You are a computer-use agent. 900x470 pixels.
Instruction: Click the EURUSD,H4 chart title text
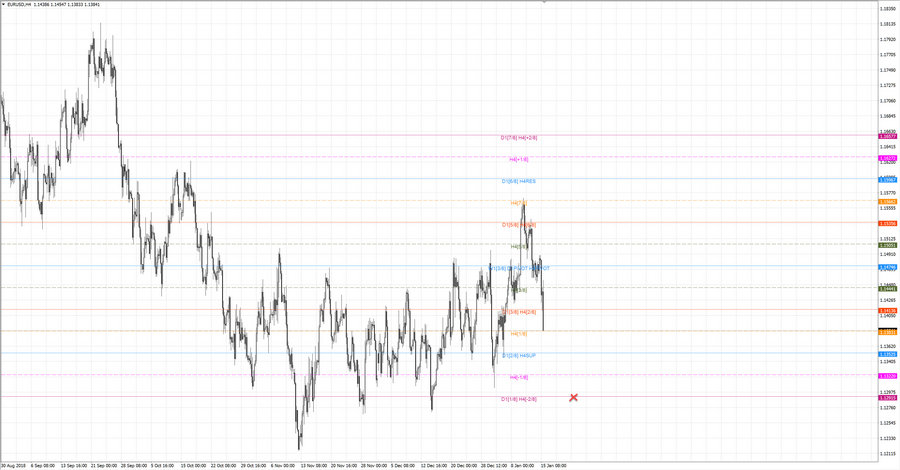click(x=19, y=5)
